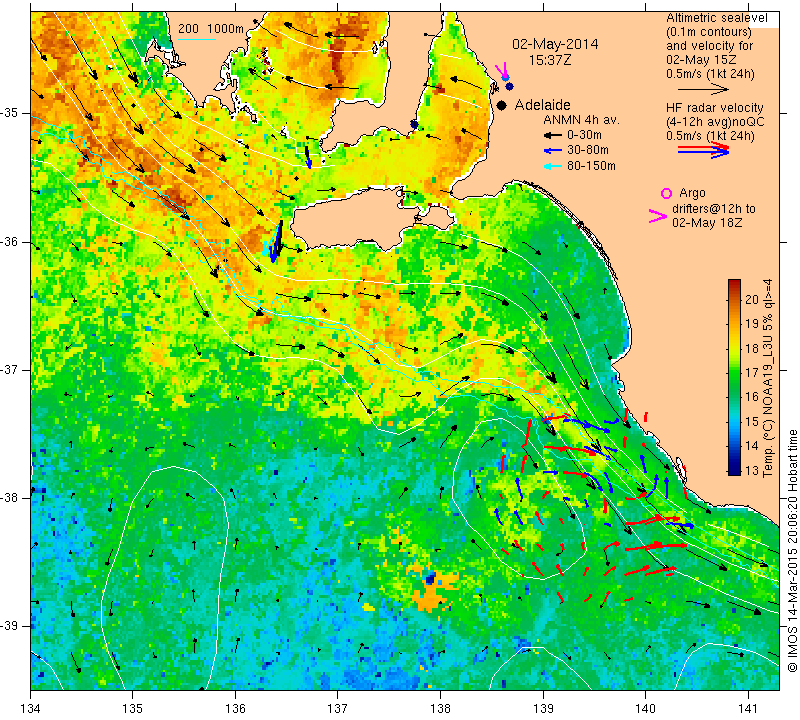Click the cyan 200 1000m isobath legend line
Viewport: 800px width, 720px height.
tap(196, 39)
